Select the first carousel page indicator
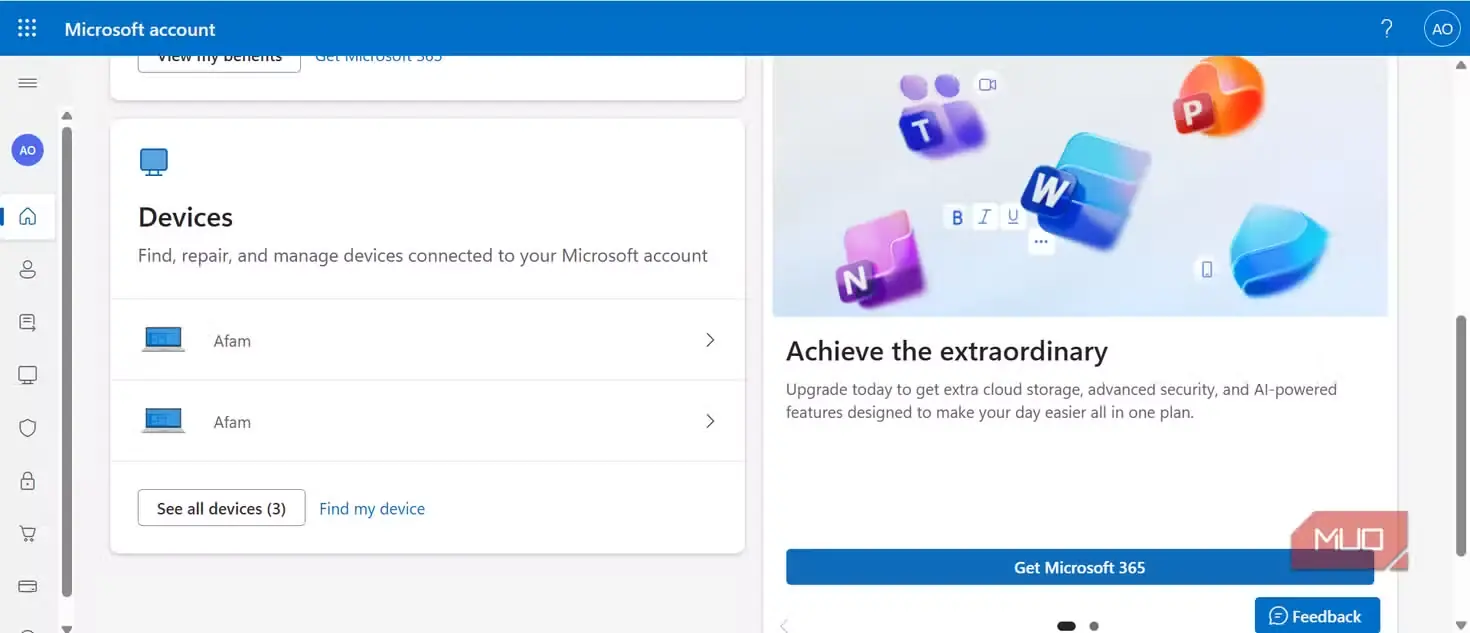The width and height of the screenshot is (1470, 633). tap(1066, 626)
